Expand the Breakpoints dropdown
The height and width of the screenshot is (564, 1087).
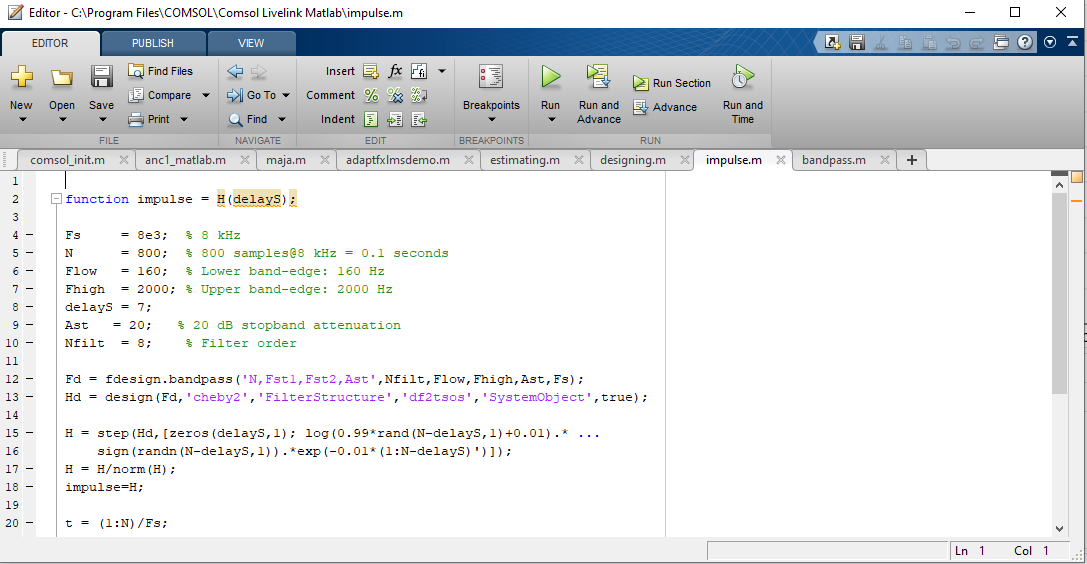coord(491,120)
